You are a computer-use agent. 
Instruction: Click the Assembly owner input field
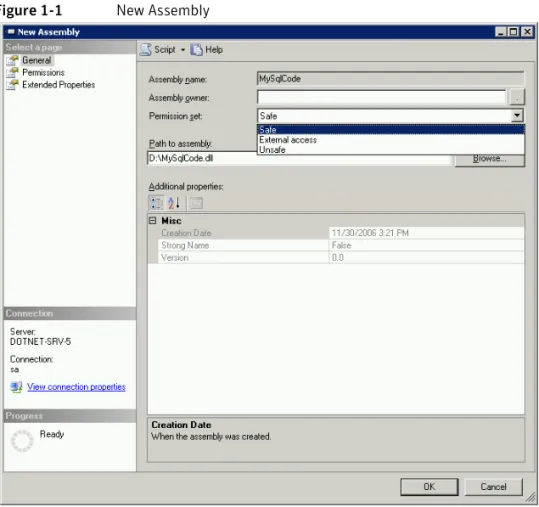[x=381, y=97]
